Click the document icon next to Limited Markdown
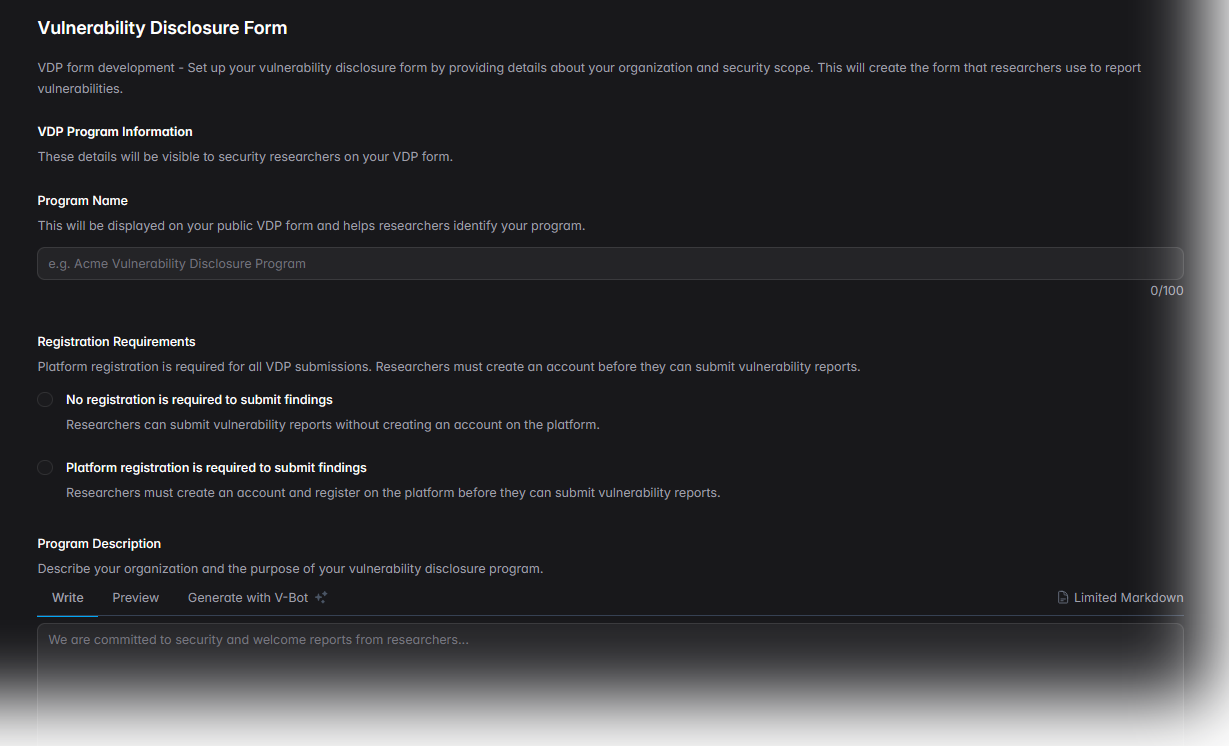This screenshot has width=1229, height=746. coord(1063,598)
